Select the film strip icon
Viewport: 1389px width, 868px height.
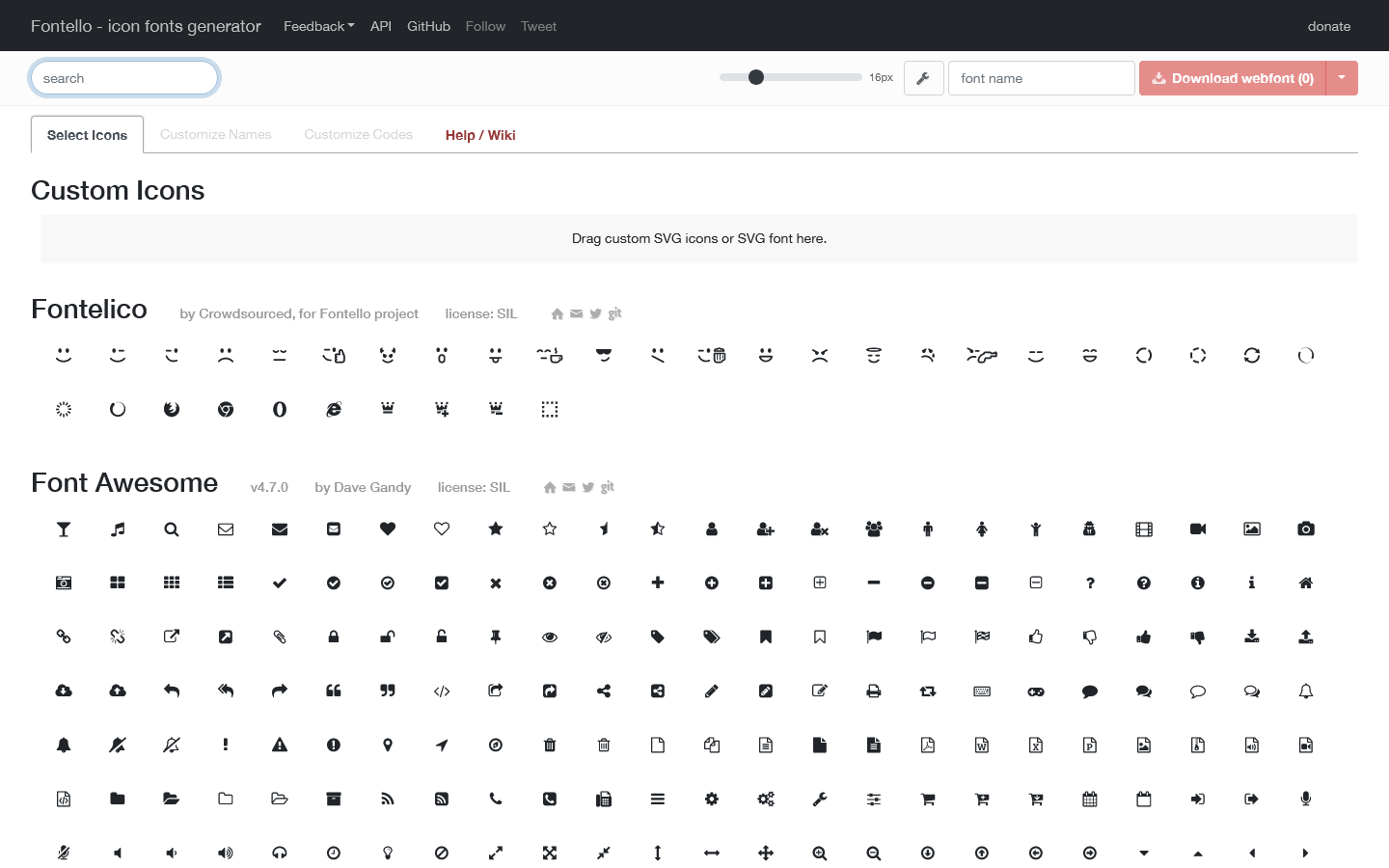(1144, 529)
